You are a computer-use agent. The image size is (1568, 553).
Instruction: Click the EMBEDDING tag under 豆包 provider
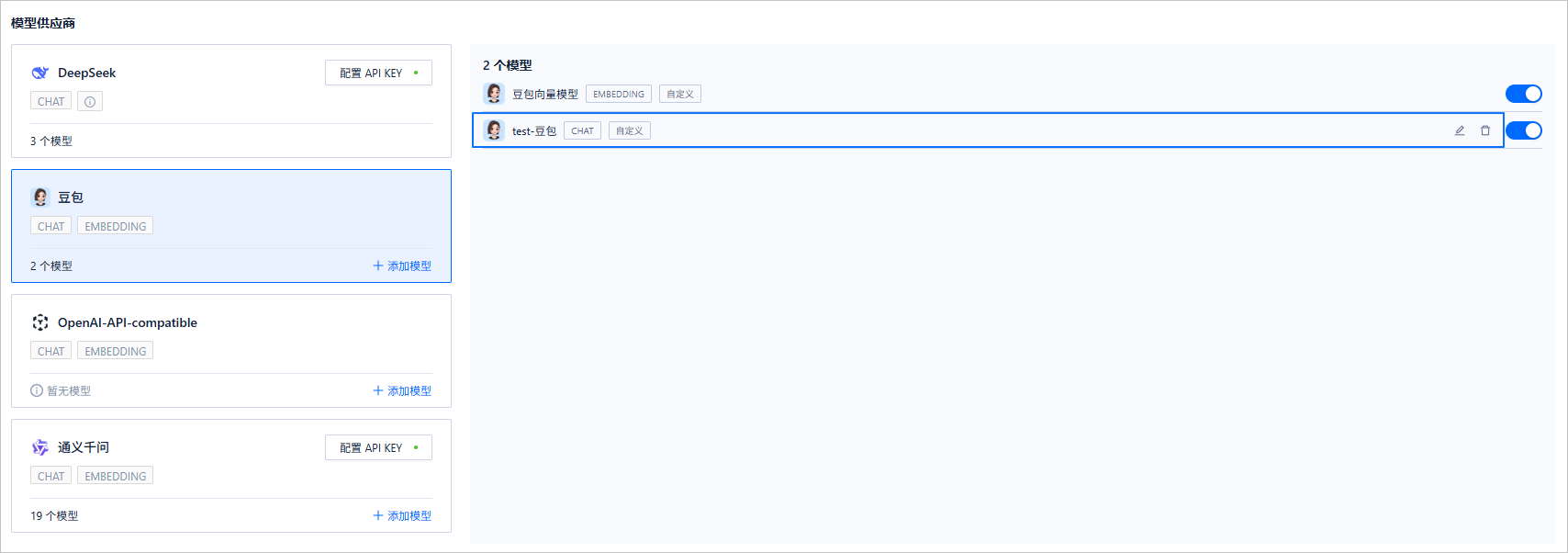point(116,227)
